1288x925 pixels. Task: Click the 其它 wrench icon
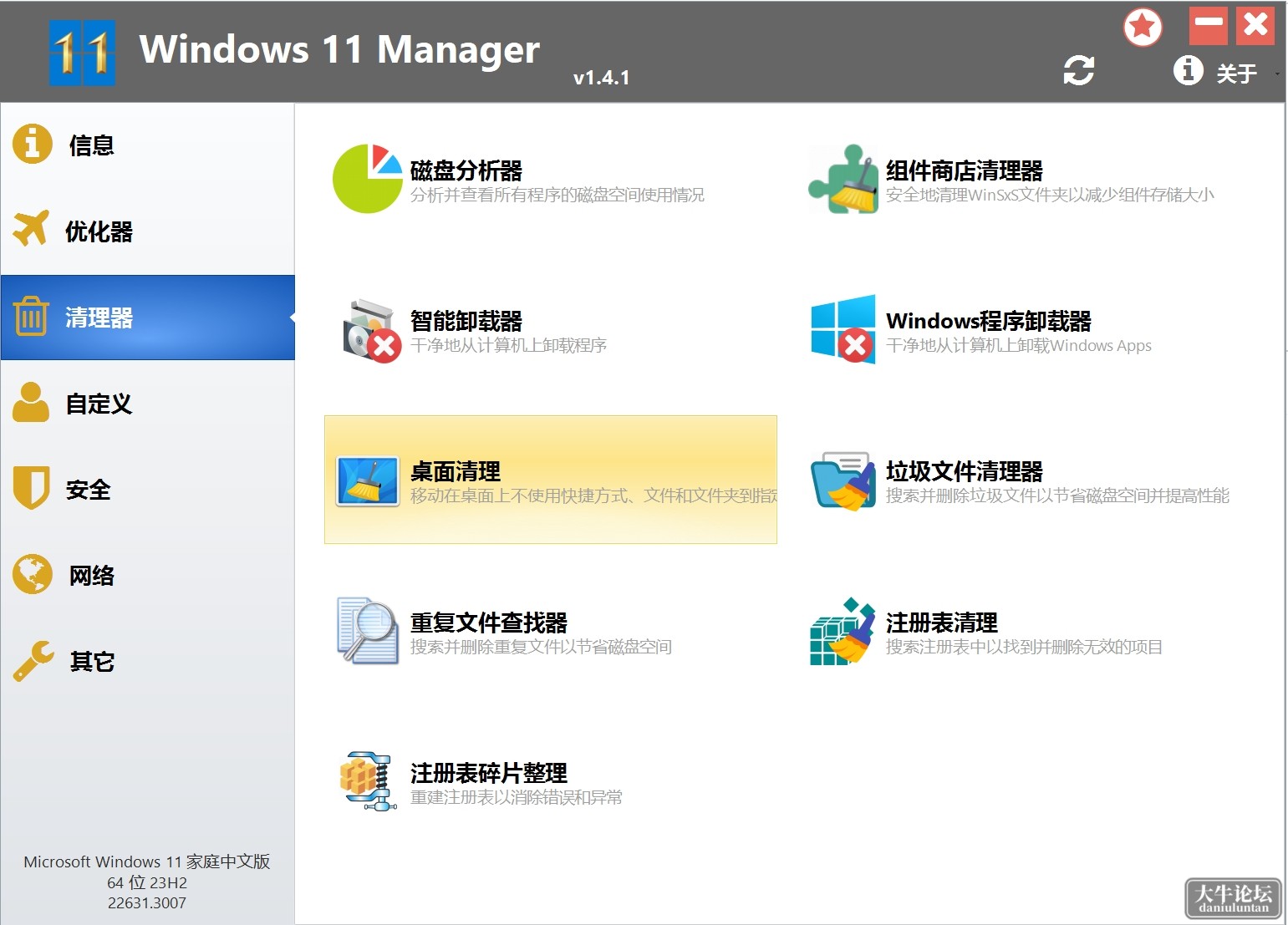tap(33, 661)
